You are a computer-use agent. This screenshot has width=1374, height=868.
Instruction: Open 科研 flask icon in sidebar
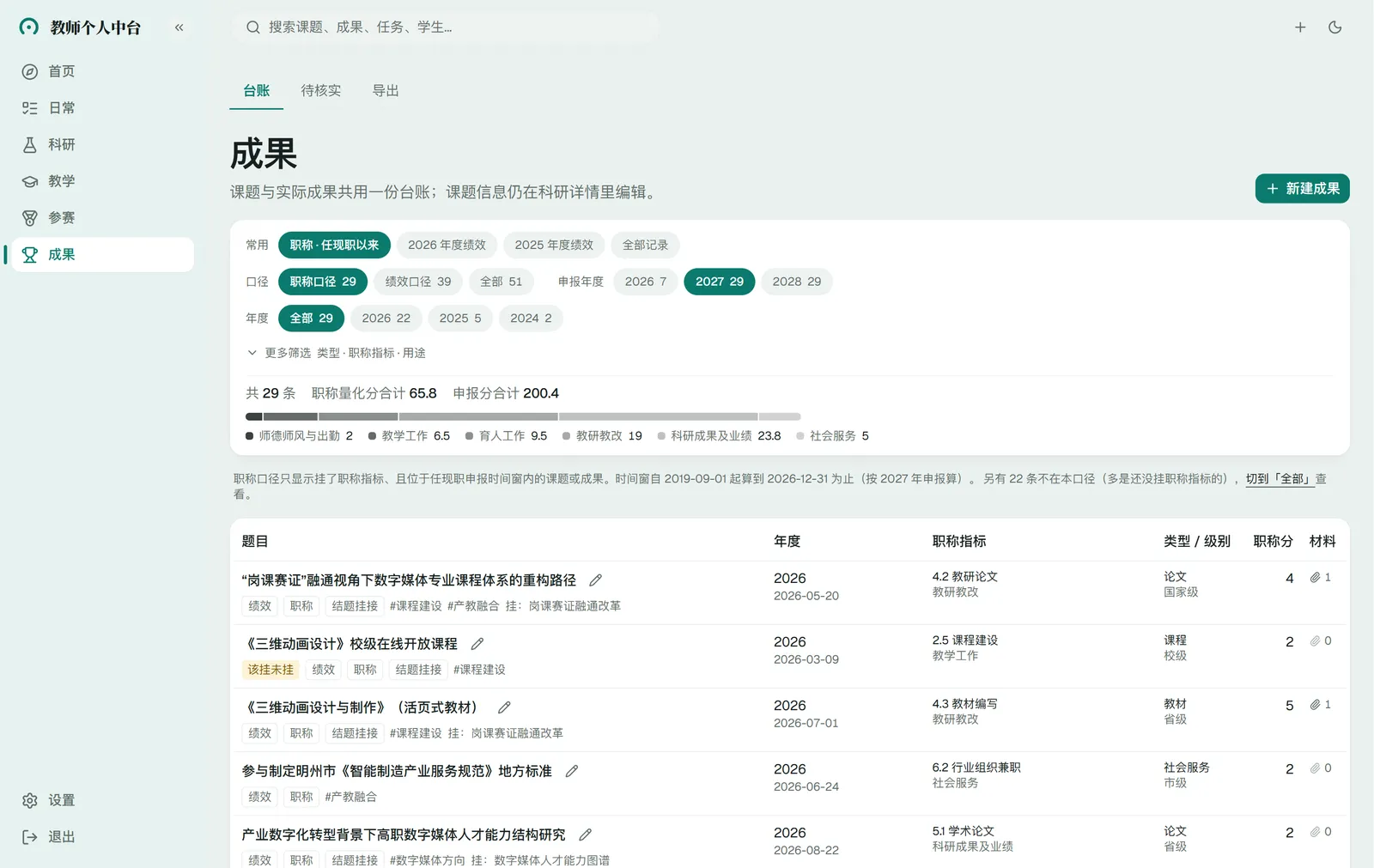click(x=30, y=145)
